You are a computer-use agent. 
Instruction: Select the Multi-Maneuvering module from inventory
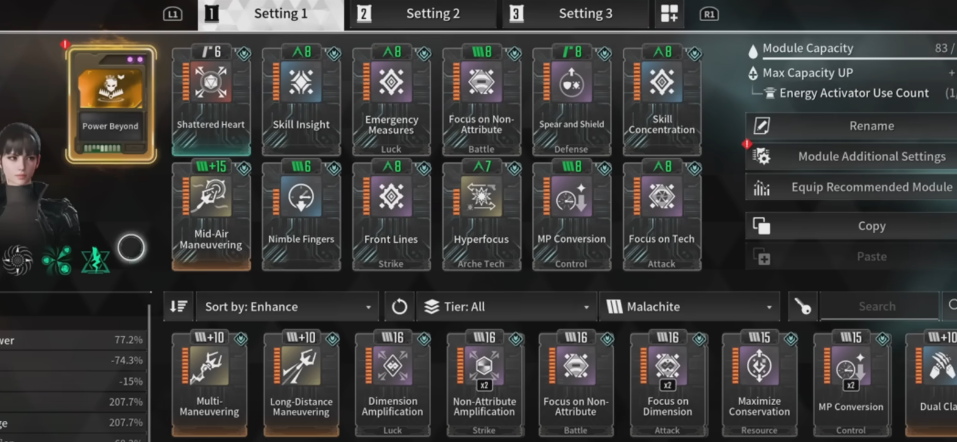pyautogui.click(x=209, y=383)
